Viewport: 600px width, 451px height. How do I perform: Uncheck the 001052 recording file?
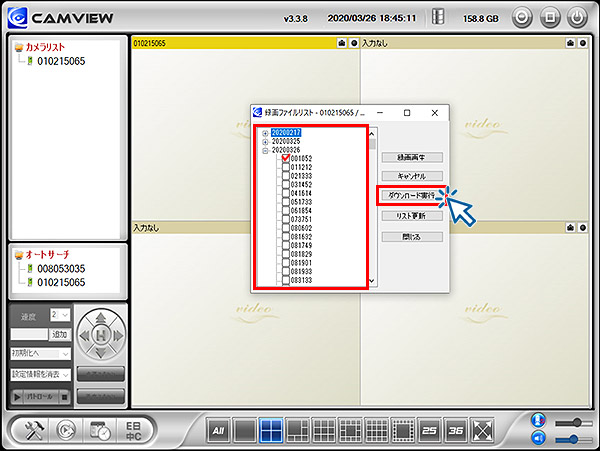(x=285, y=159)
